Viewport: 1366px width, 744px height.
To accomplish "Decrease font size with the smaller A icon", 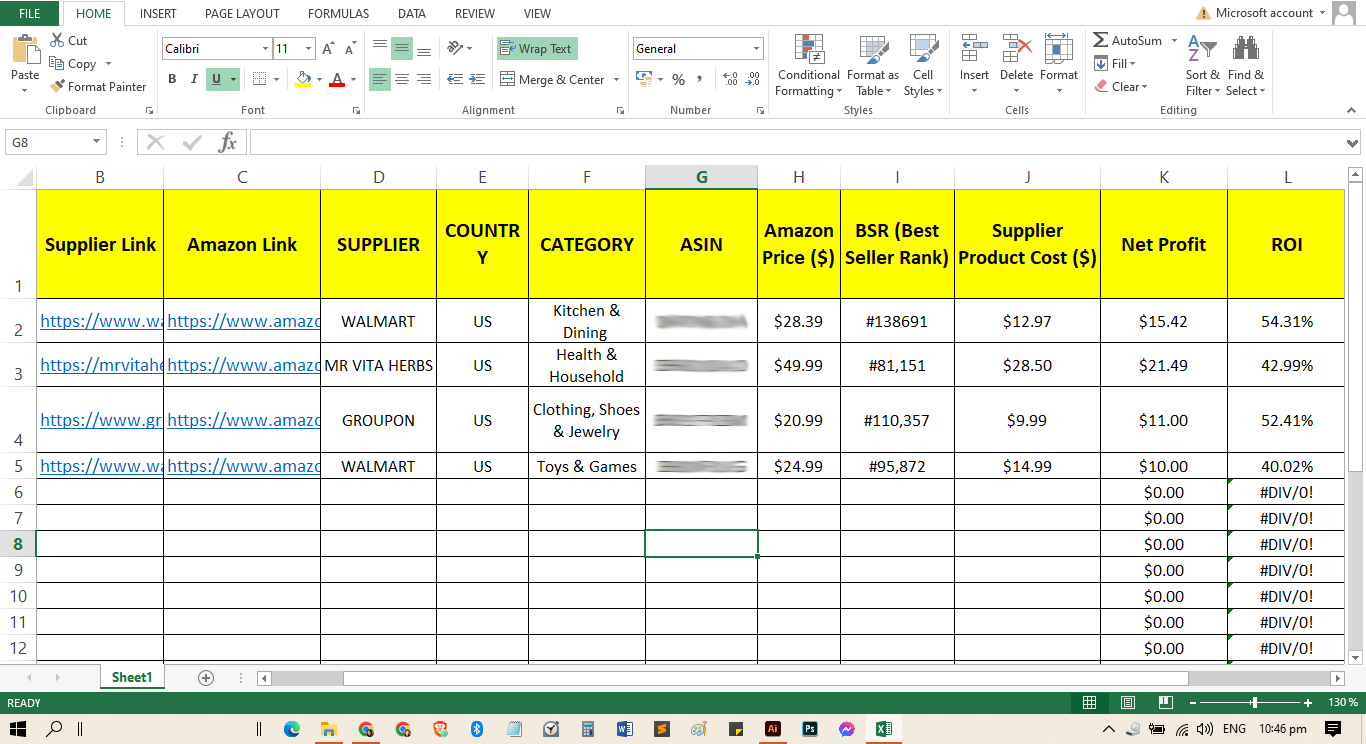I will (350, 49).
